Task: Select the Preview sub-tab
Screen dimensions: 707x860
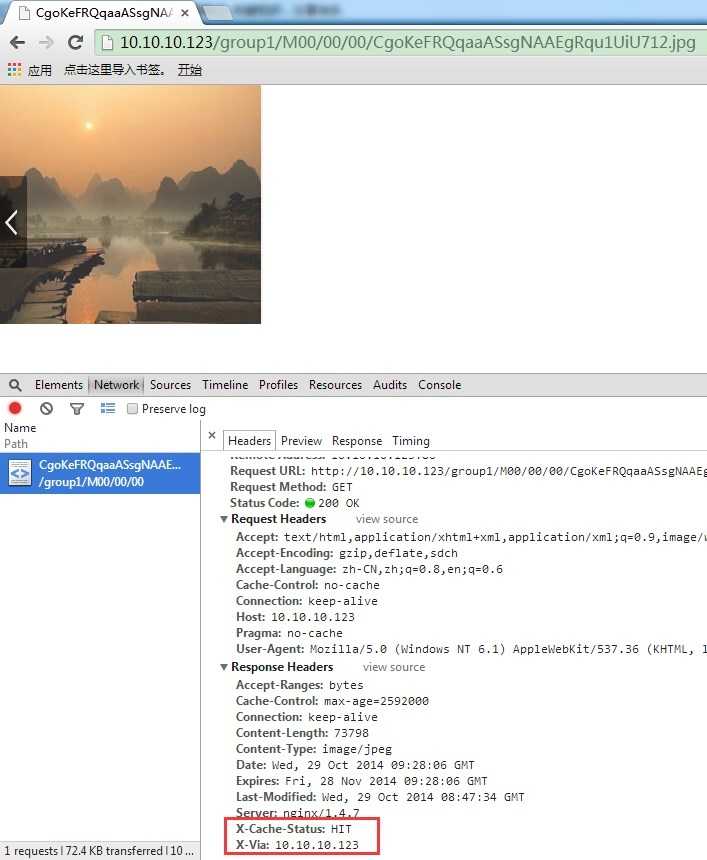Action: 301,441
